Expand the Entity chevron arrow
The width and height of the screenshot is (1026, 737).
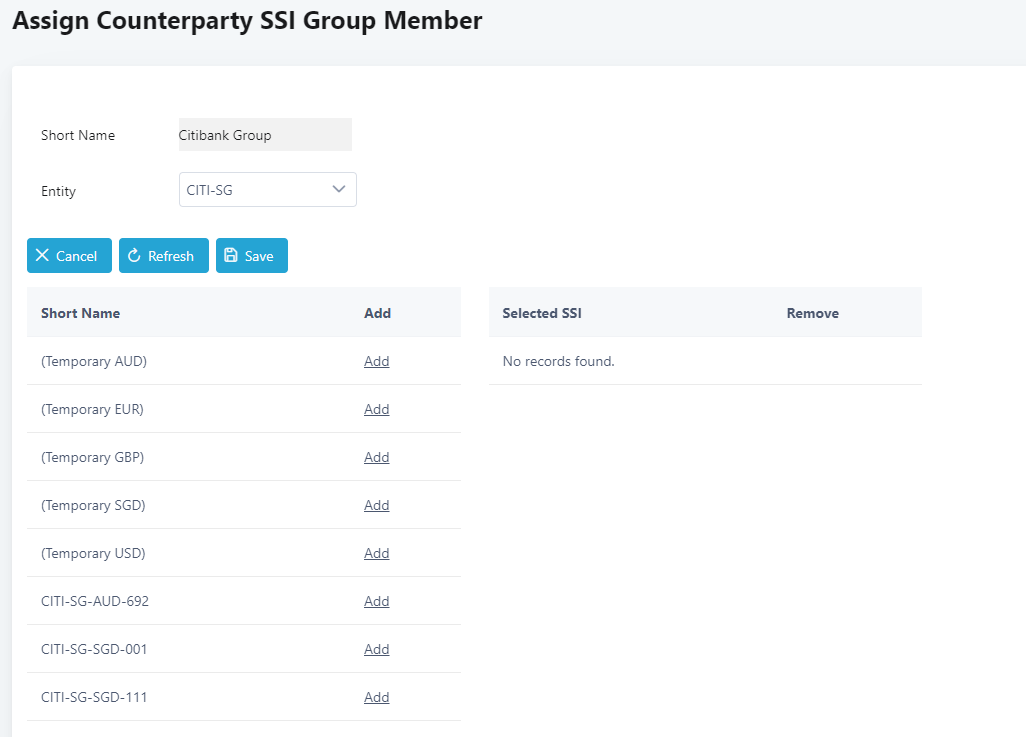pos(339,189)
